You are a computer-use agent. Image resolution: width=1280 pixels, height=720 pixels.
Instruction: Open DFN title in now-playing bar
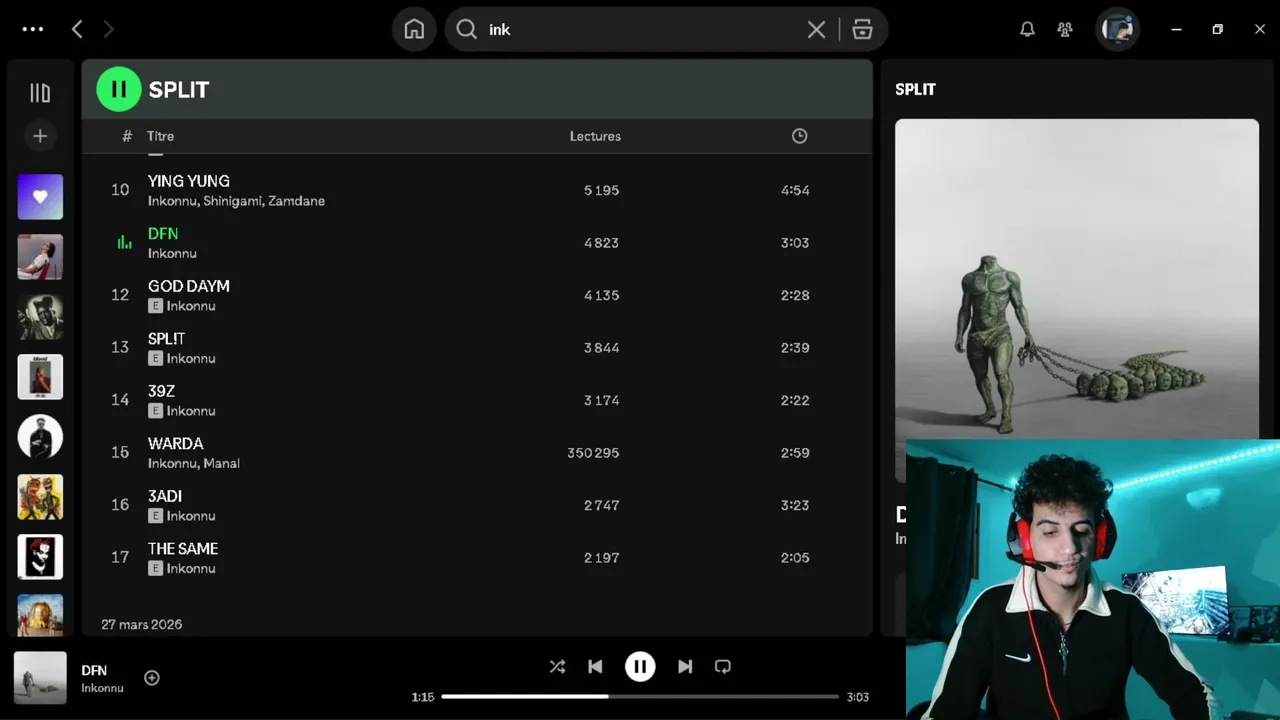point(94,670)
